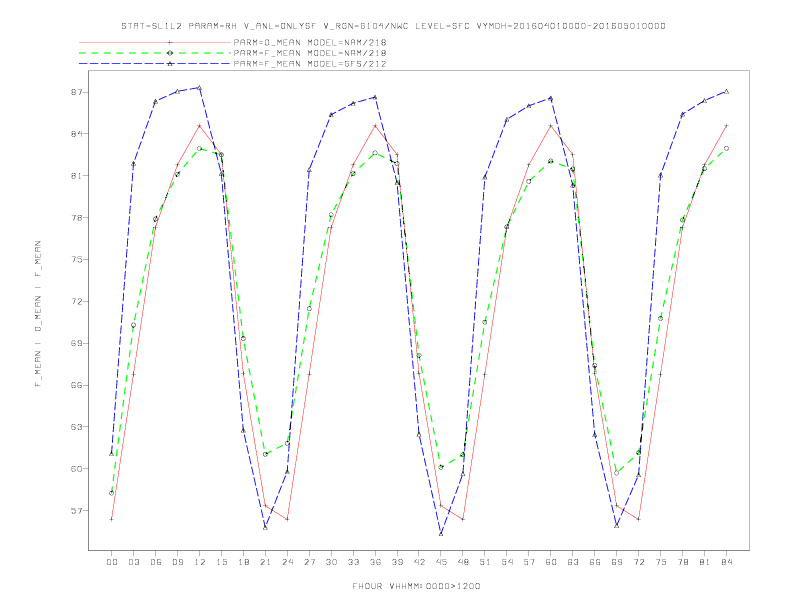Screen dimensions: 792x612
Task: Click y-axis tick label 72
Action: tap(77, 301)
